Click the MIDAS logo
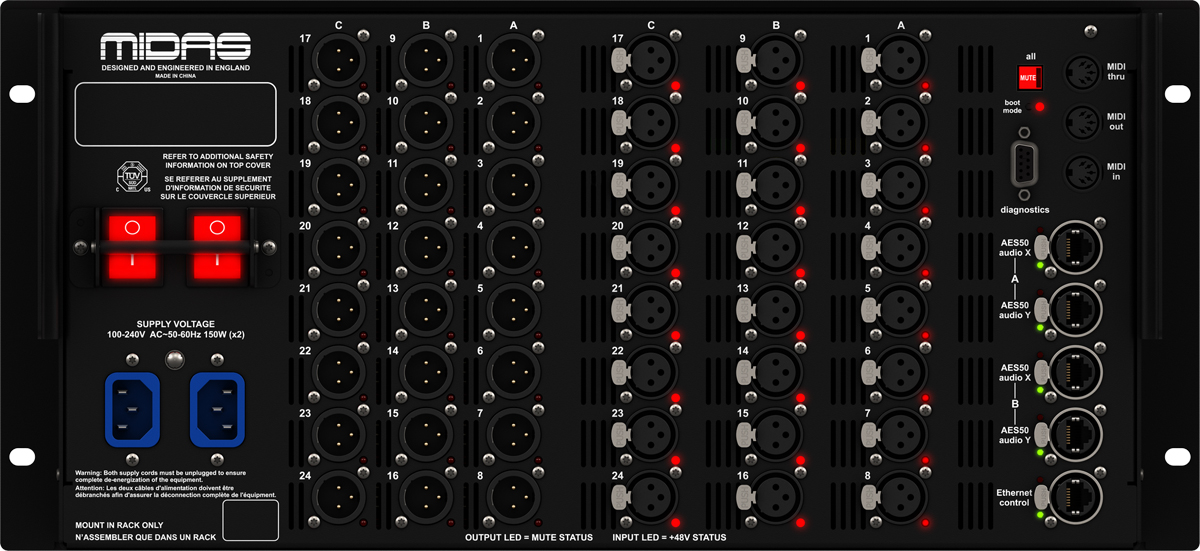1200x551 pixels. click(x=175, y=47)
